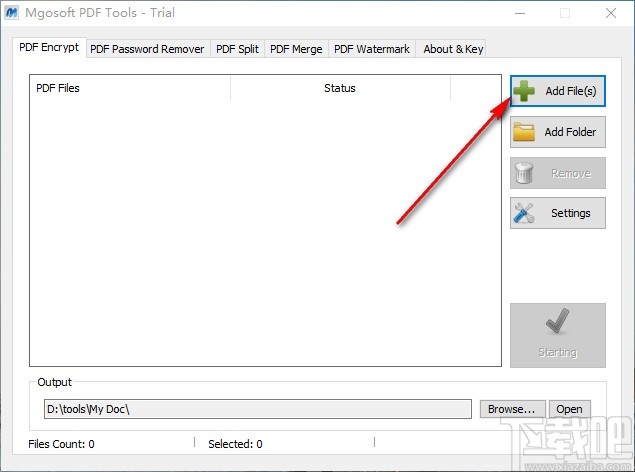
Task: Click the Add File(s) button label
Action: click(x=571, y=91)
